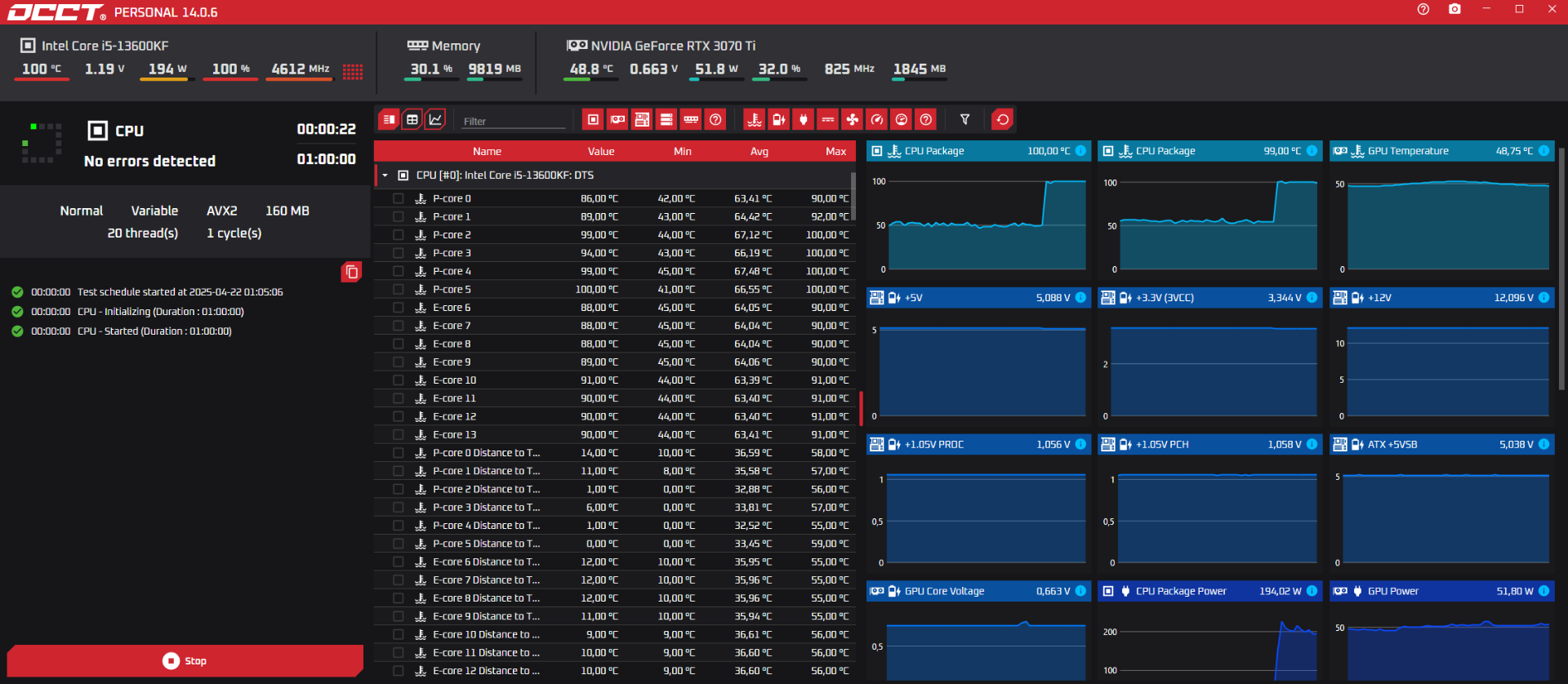This screenshot has width=1568, height=684.
Task: Check the E-core 6 checkbox
Action: [x=399, y=308]
